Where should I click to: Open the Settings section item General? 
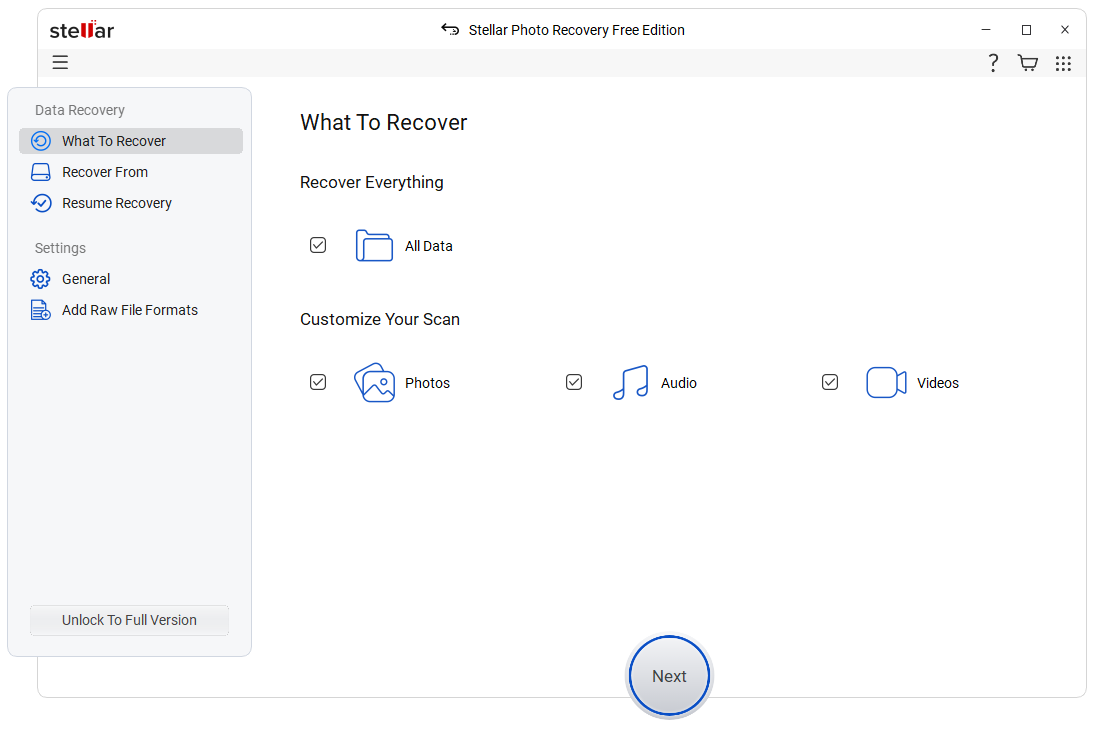[84, 279]
